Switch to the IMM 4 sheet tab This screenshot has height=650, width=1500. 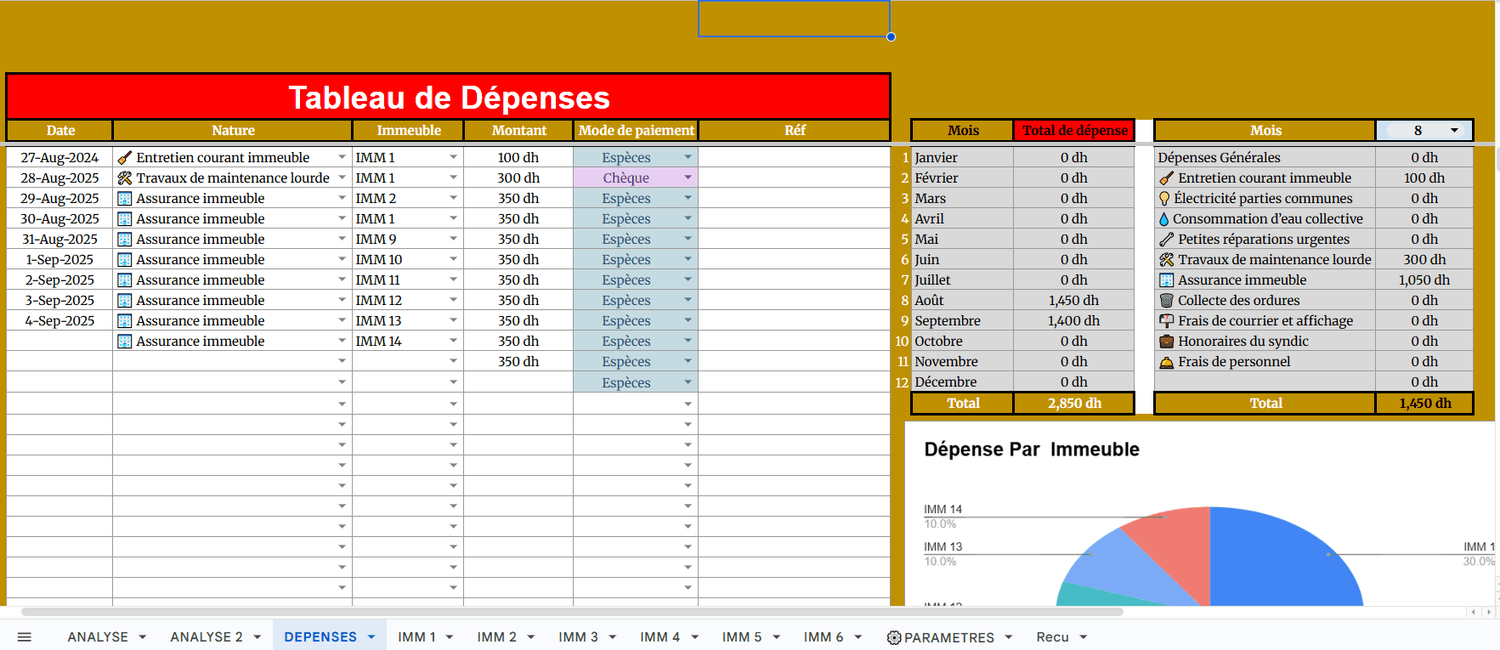pos(660,637)
